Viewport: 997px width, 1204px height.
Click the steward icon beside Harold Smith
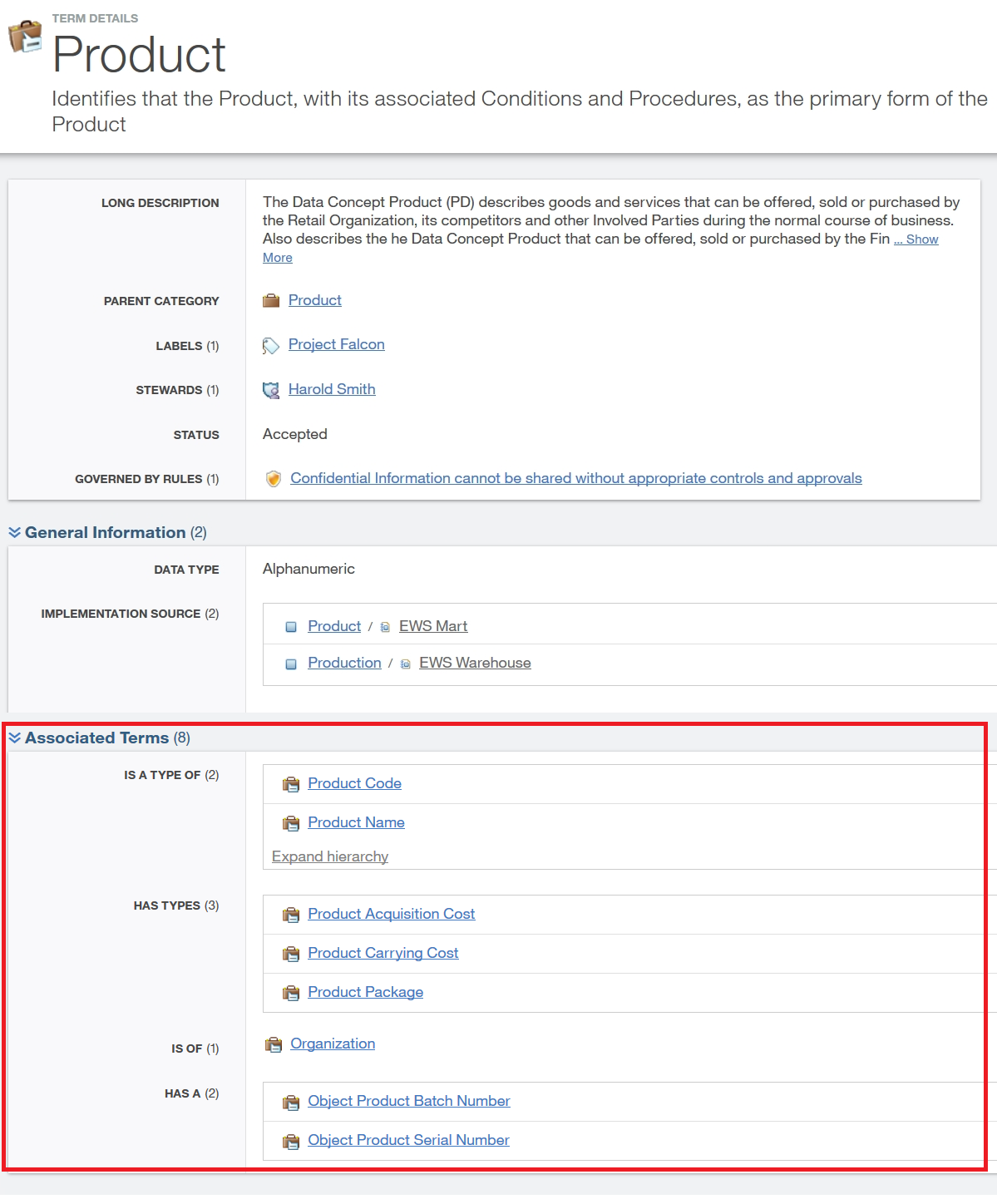(x=271, y=390)
